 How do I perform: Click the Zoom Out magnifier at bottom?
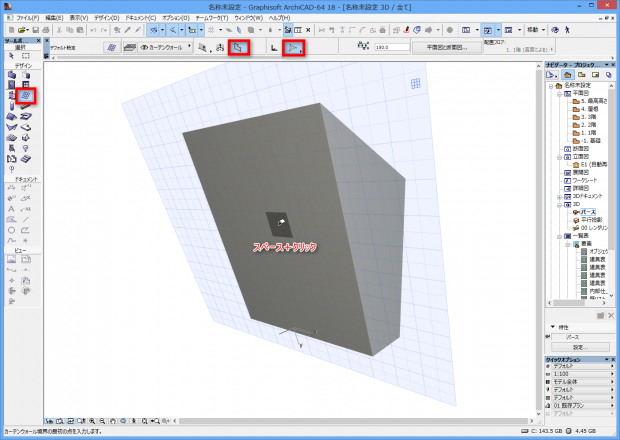(102, 421)
